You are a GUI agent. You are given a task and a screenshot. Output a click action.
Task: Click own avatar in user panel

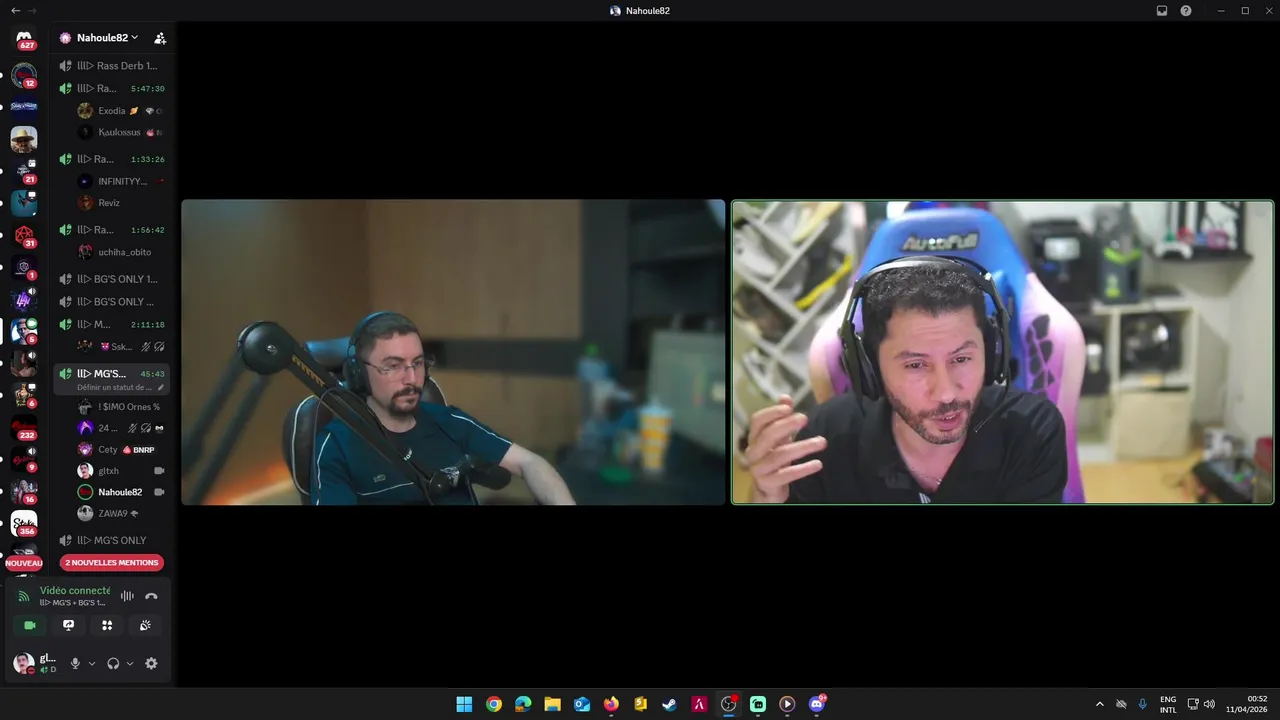click(23, 663)
